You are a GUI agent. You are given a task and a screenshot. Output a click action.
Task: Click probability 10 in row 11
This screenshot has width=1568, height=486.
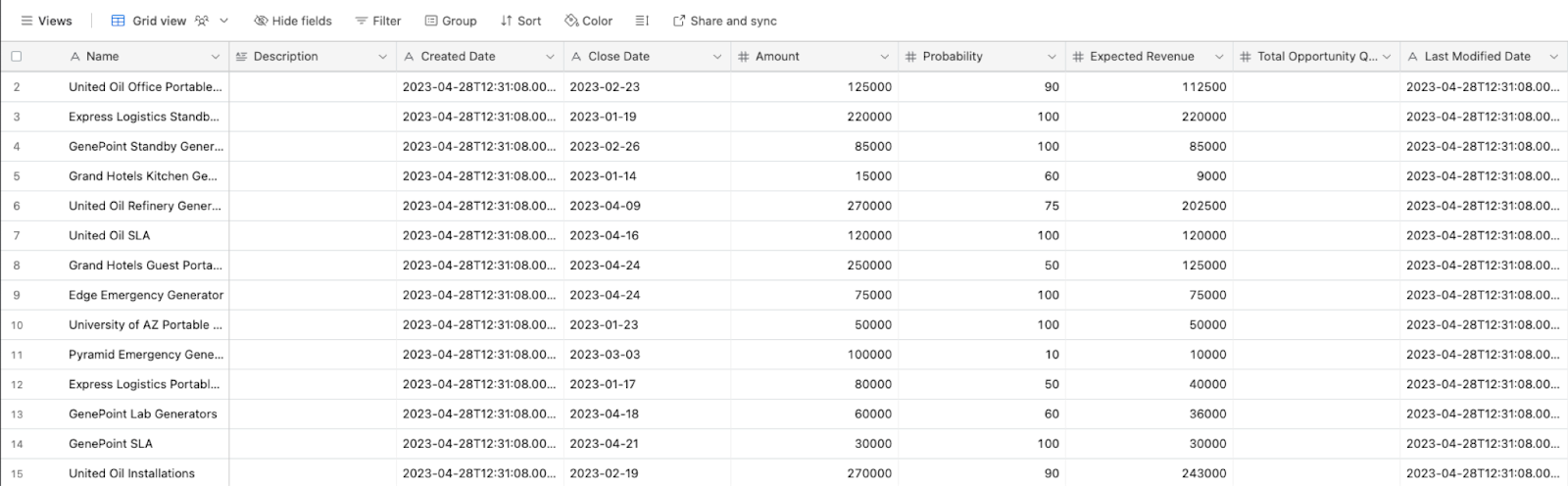pyautogui.click(x=1053, y=355)
